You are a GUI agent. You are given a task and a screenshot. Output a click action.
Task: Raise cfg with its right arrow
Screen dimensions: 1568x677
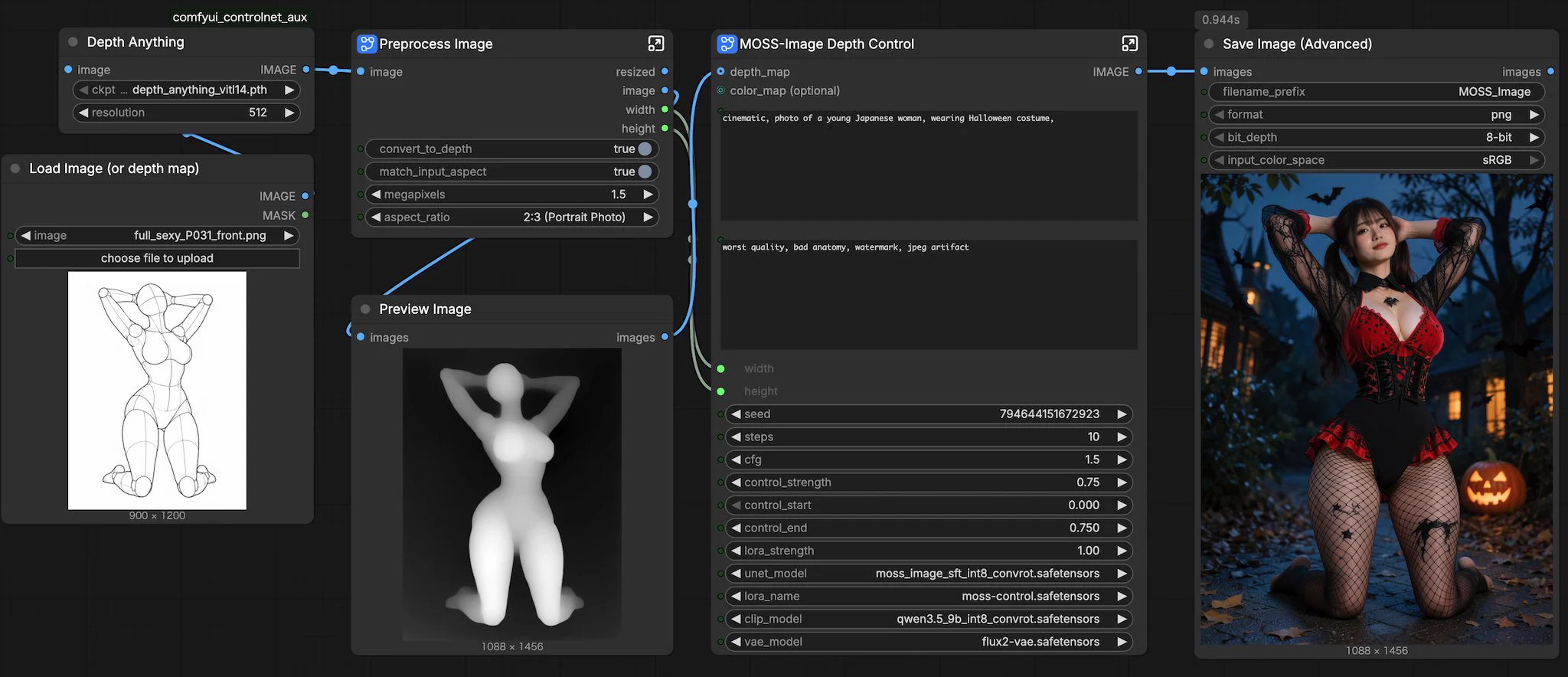(x=1122, y=460)
